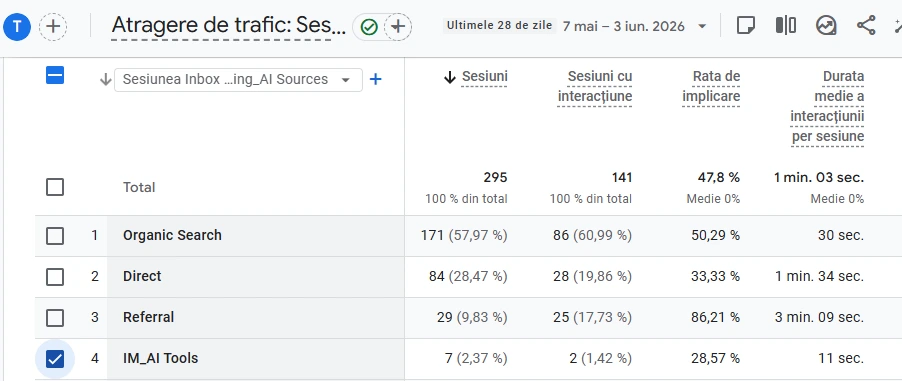Viewport: 902px width, 381px height.
Task: Check the Organic Search row checkbox
Action: coord(55,236)
